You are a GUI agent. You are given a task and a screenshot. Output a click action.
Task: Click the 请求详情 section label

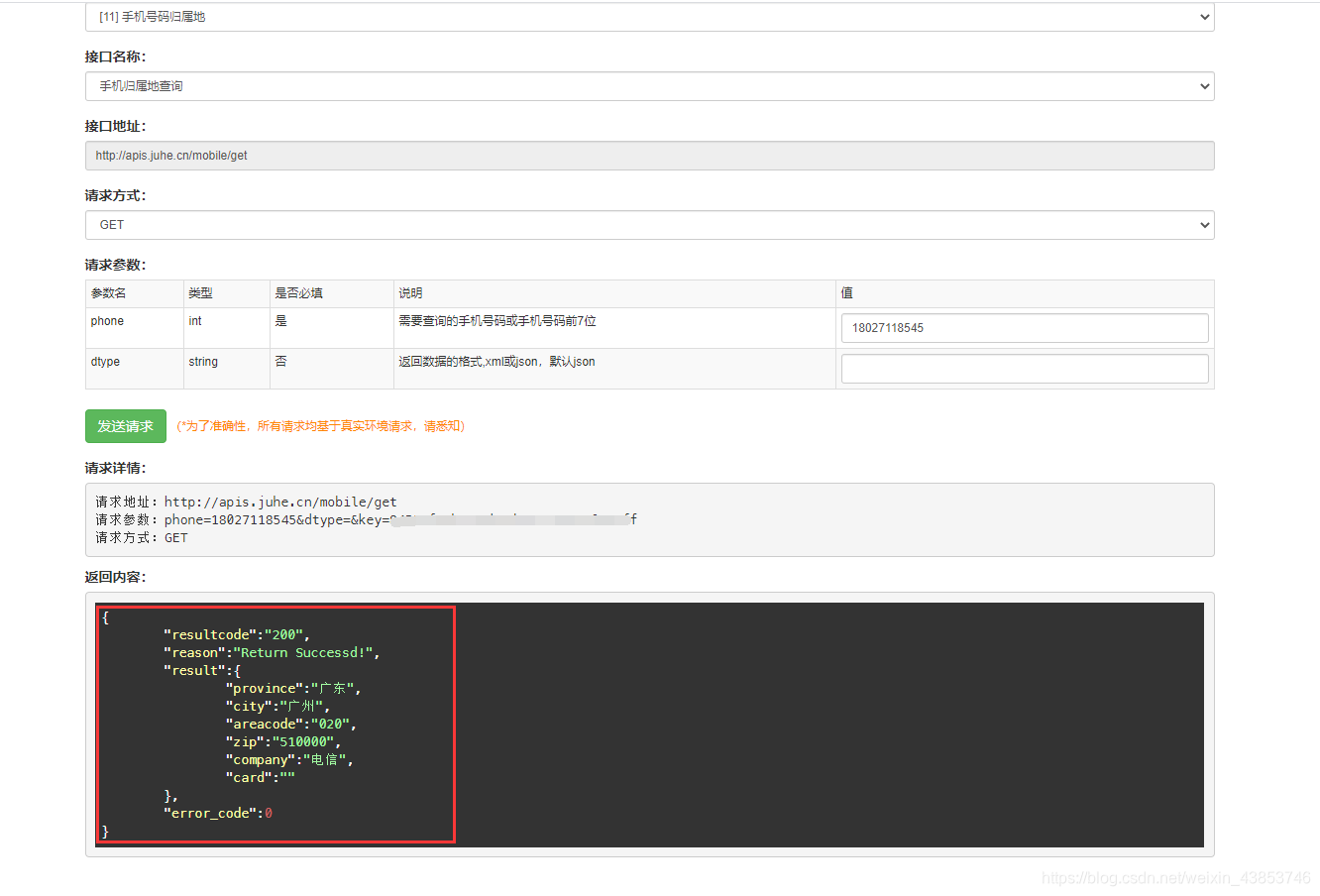[x=115, y=469]
